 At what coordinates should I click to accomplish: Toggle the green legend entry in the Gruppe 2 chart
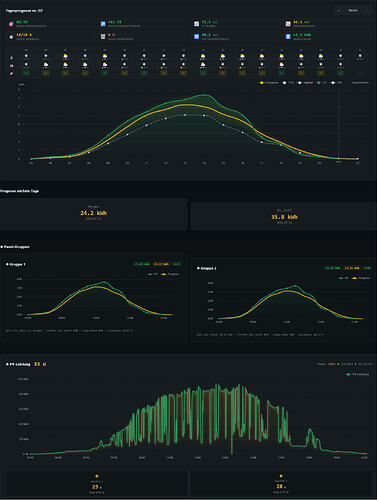coord(343,278)
